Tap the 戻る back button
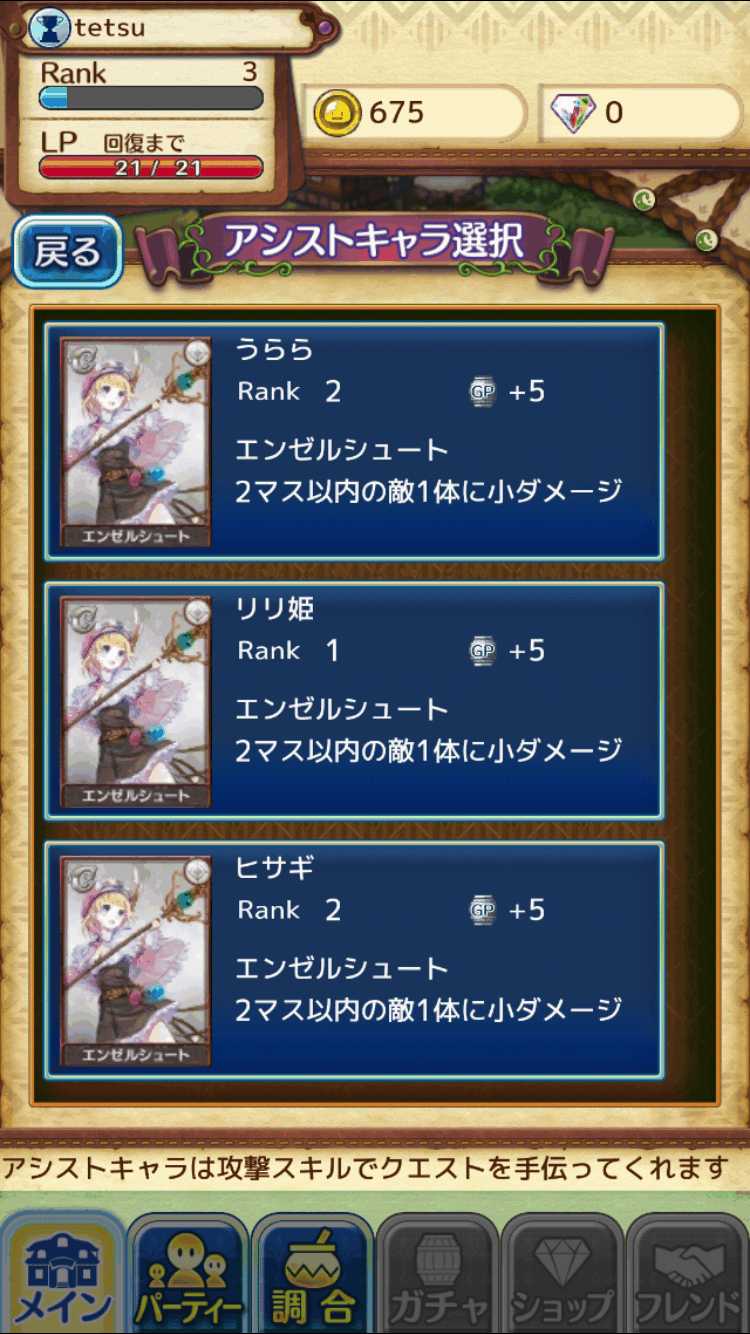This screenshot has width=750, height=1334. (x=68, y=252)
